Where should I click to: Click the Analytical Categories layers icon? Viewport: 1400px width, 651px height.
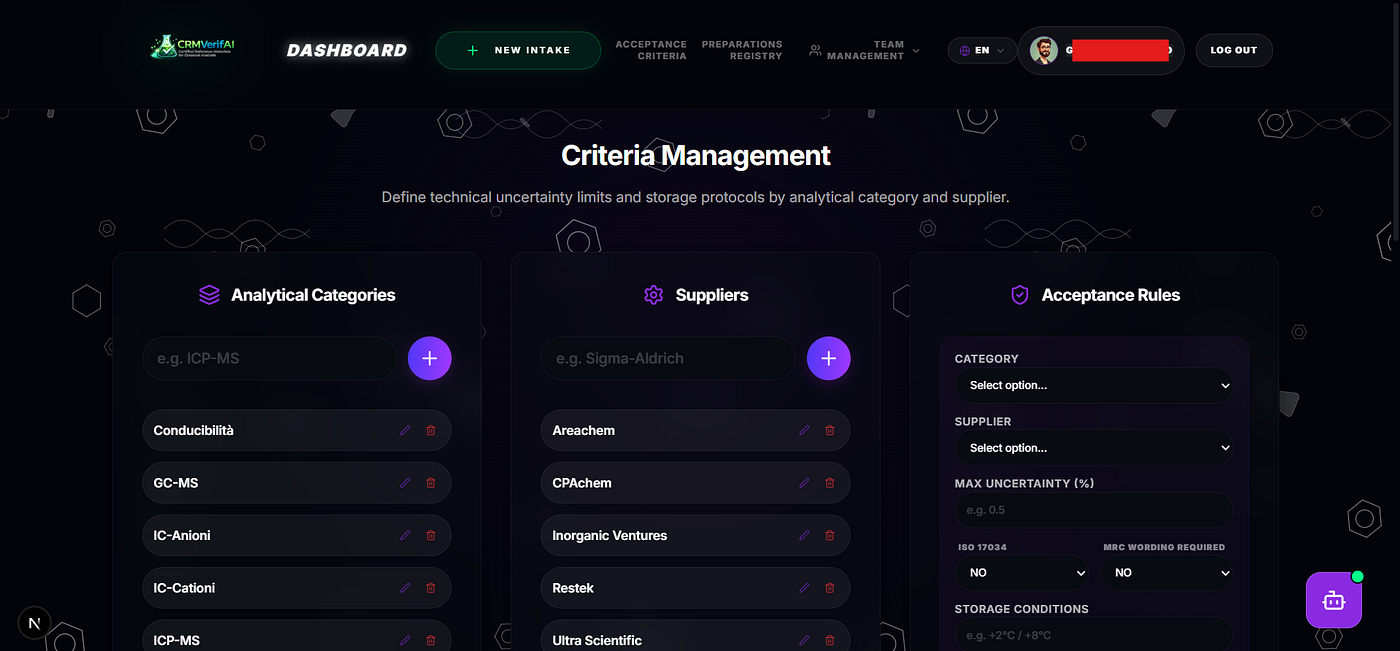click(x=209, y=295)
